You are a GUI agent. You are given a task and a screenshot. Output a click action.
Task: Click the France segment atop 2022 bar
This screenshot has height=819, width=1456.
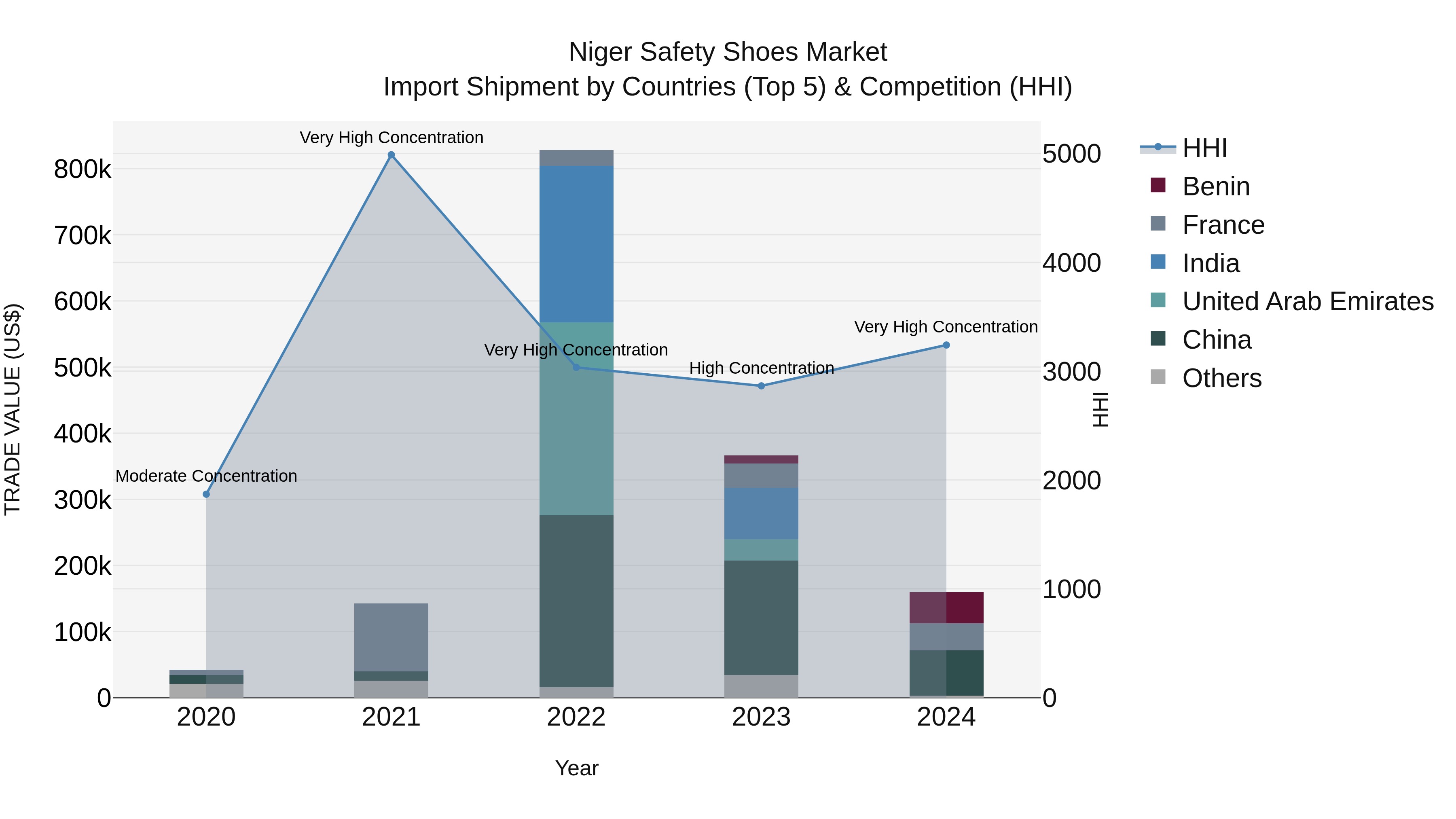pos(576,158)
